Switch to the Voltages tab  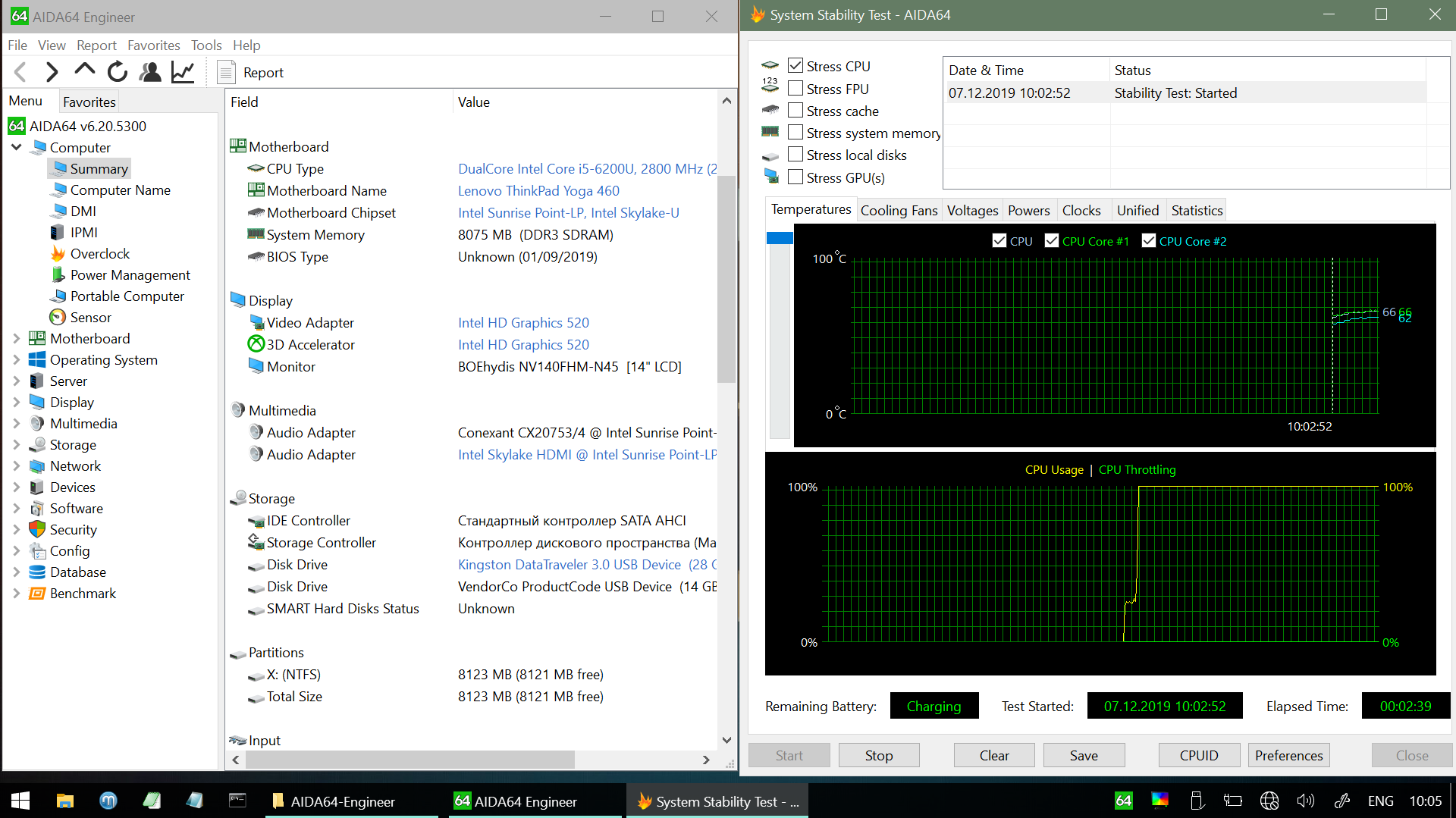click(x=973, y=211)
